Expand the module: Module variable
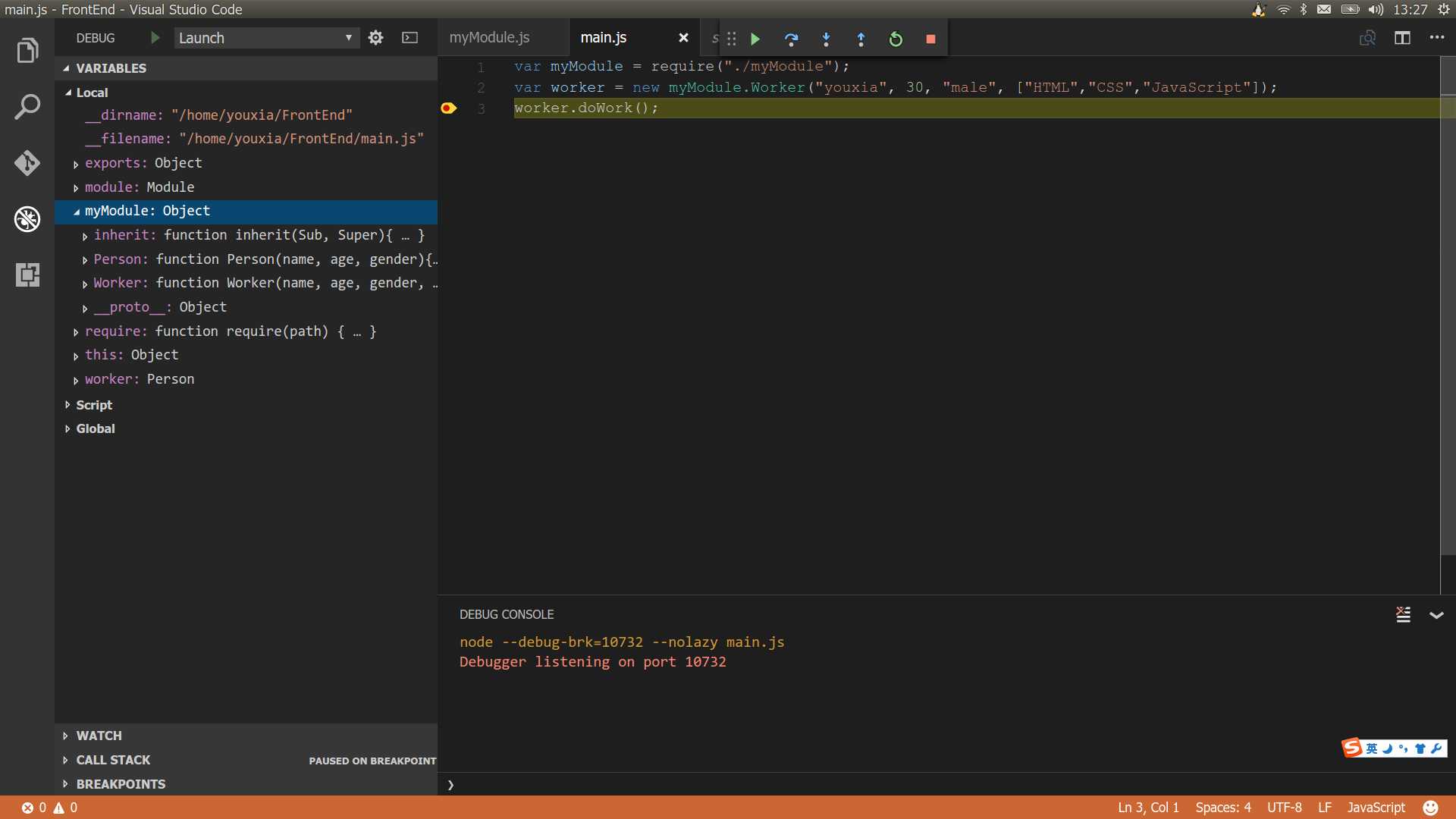 [76, 187]
